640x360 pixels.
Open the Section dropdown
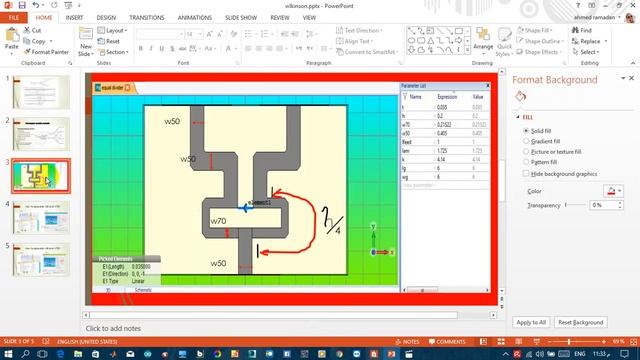[113, 52]
